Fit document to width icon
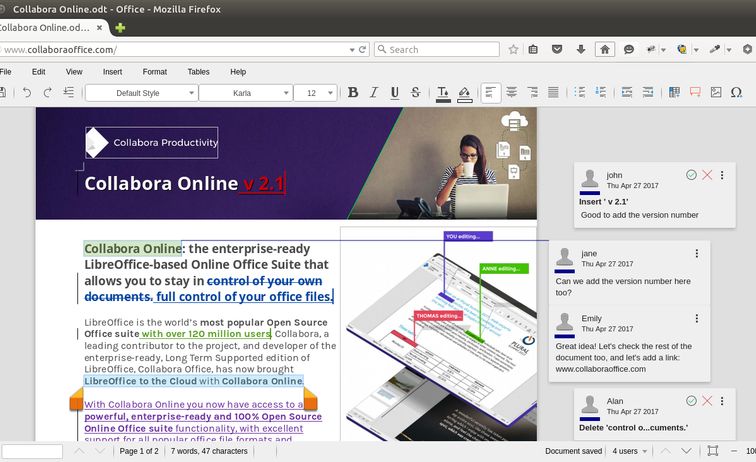Screen dimensions: 756x462 click(713, 451)
